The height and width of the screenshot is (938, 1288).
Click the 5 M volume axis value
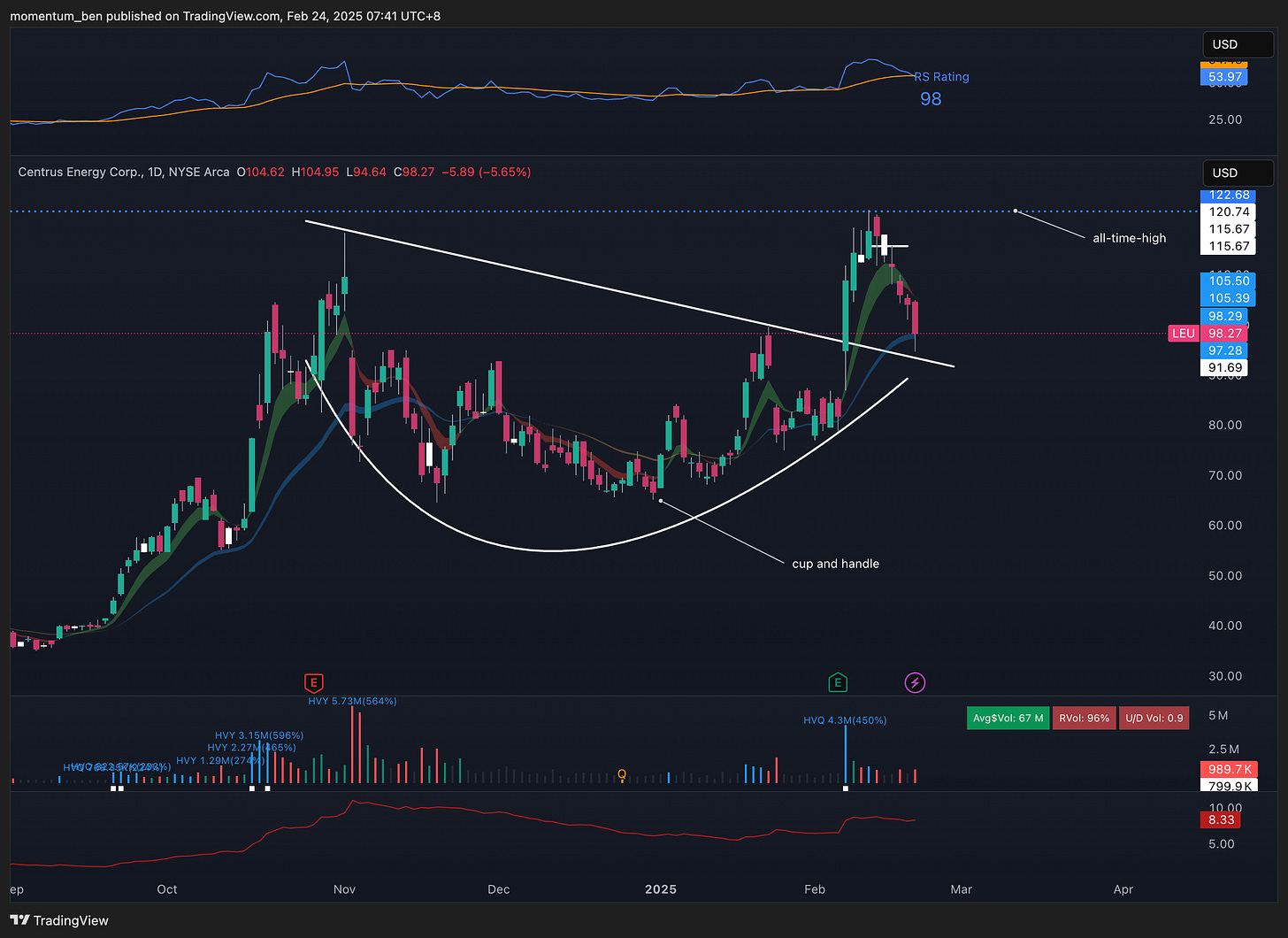pyautogui.click(x=1218, y=715)
